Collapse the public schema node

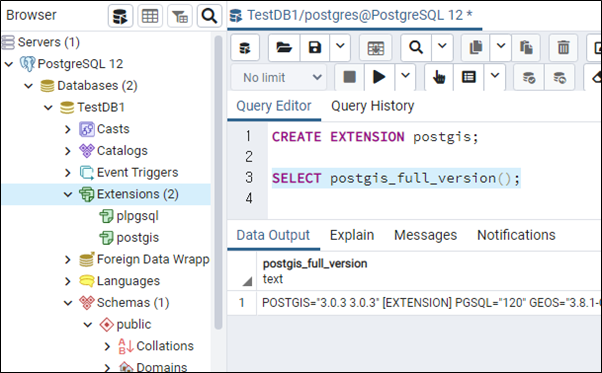pos(88,325)
